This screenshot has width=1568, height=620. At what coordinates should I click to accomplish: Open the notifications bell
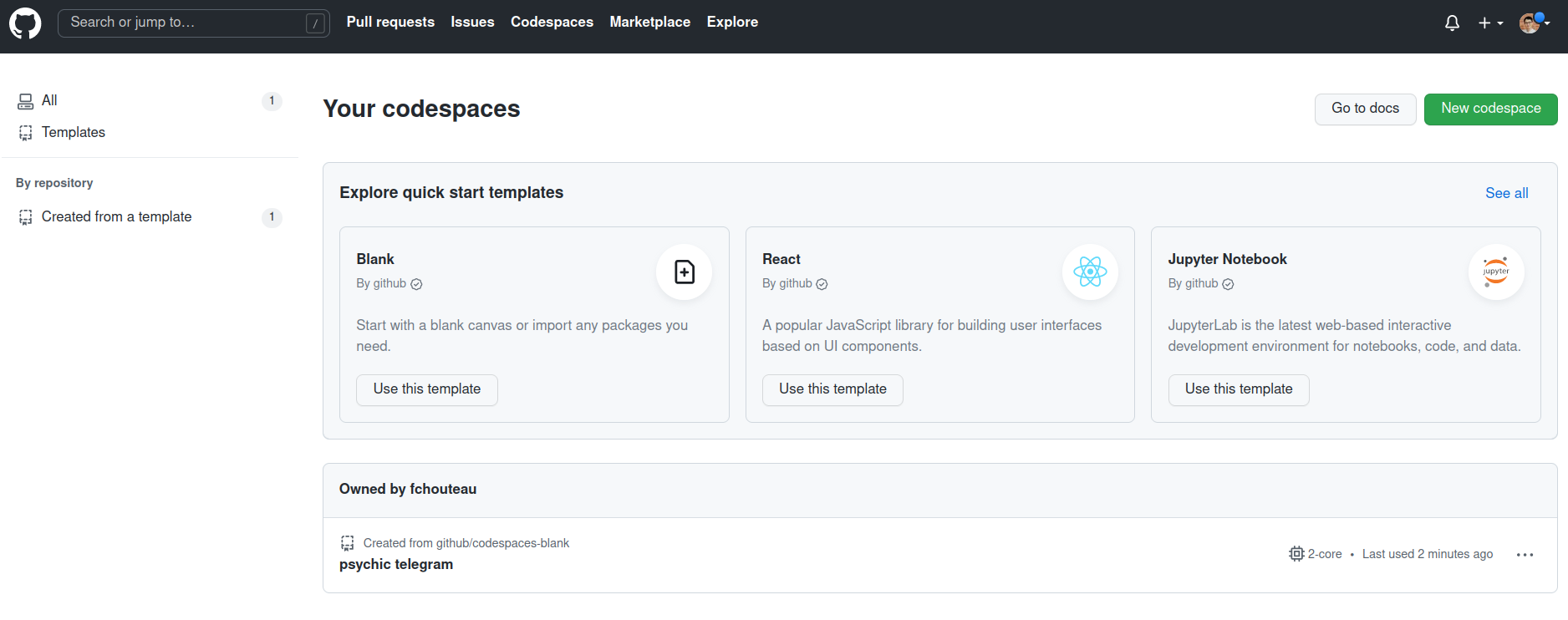[1452, 23]
